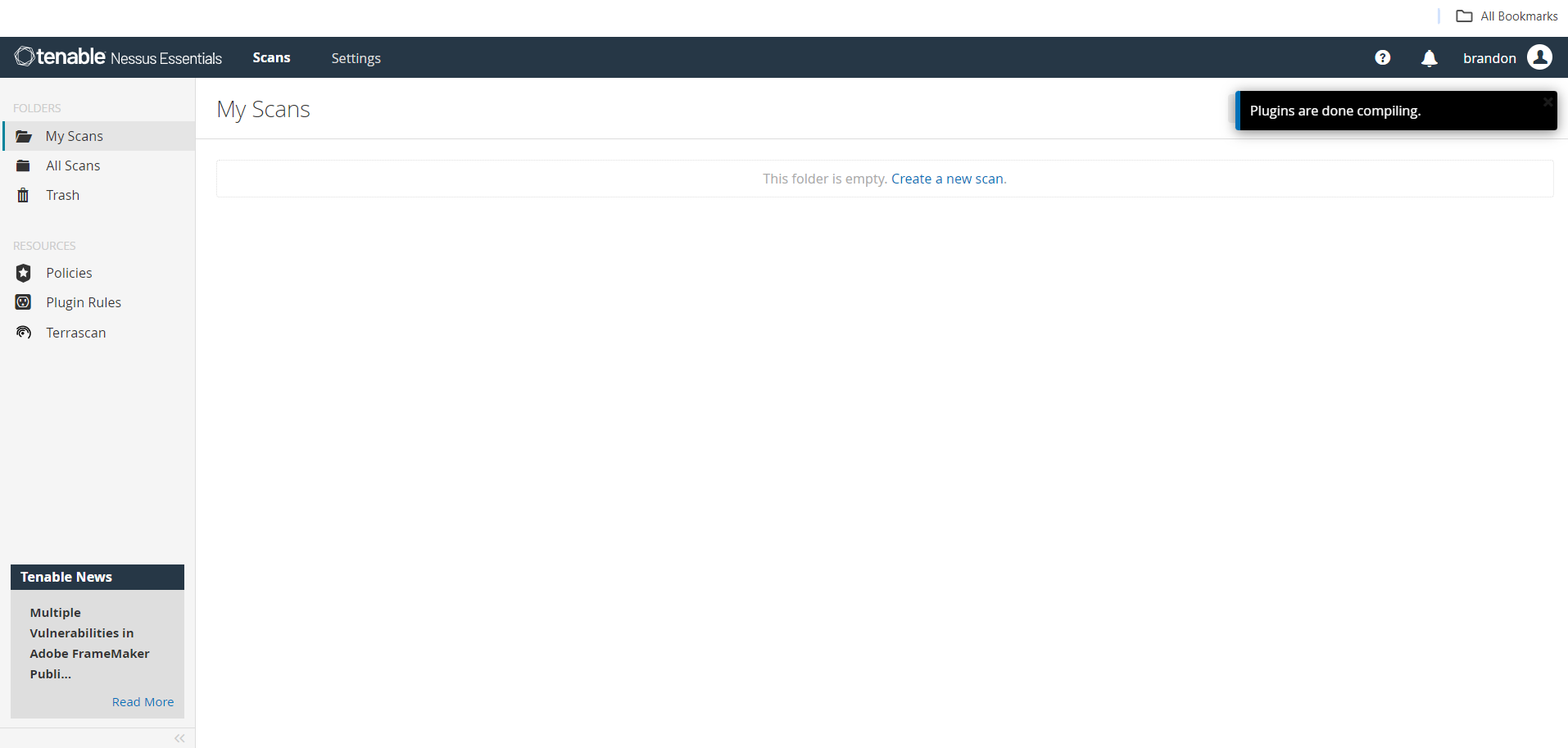Click the Adobe FrameMaker news headline

[x=89, y=643]
